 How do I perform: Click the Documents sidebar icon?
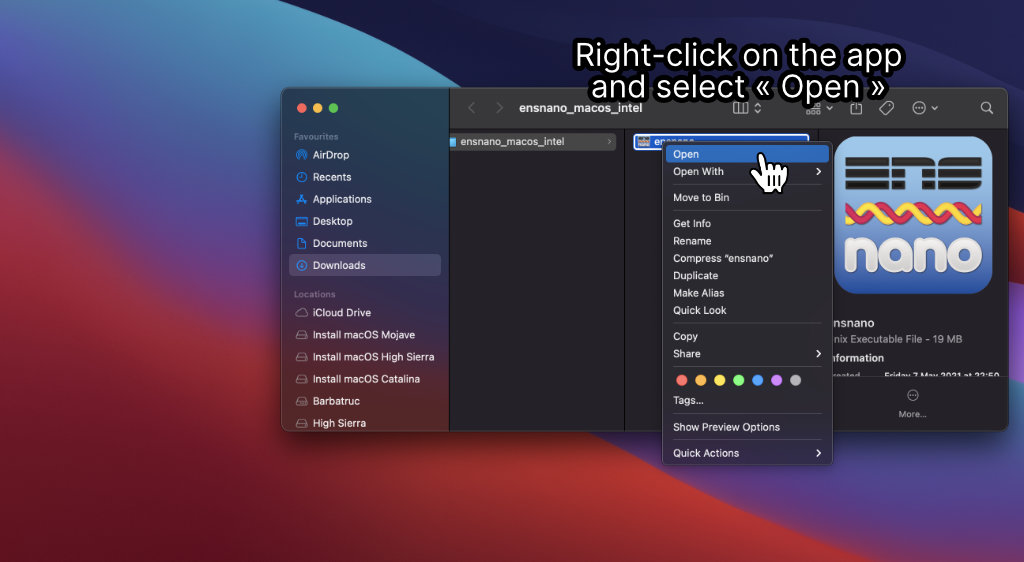tap(301, 243)
